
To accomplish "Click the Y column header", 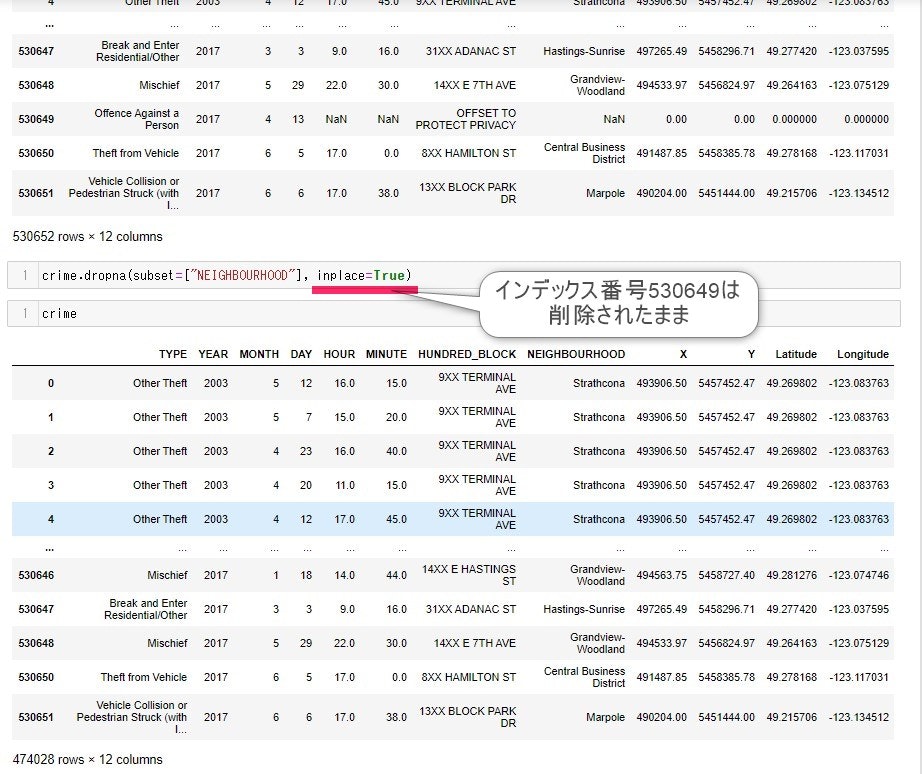I will [751, 354].
